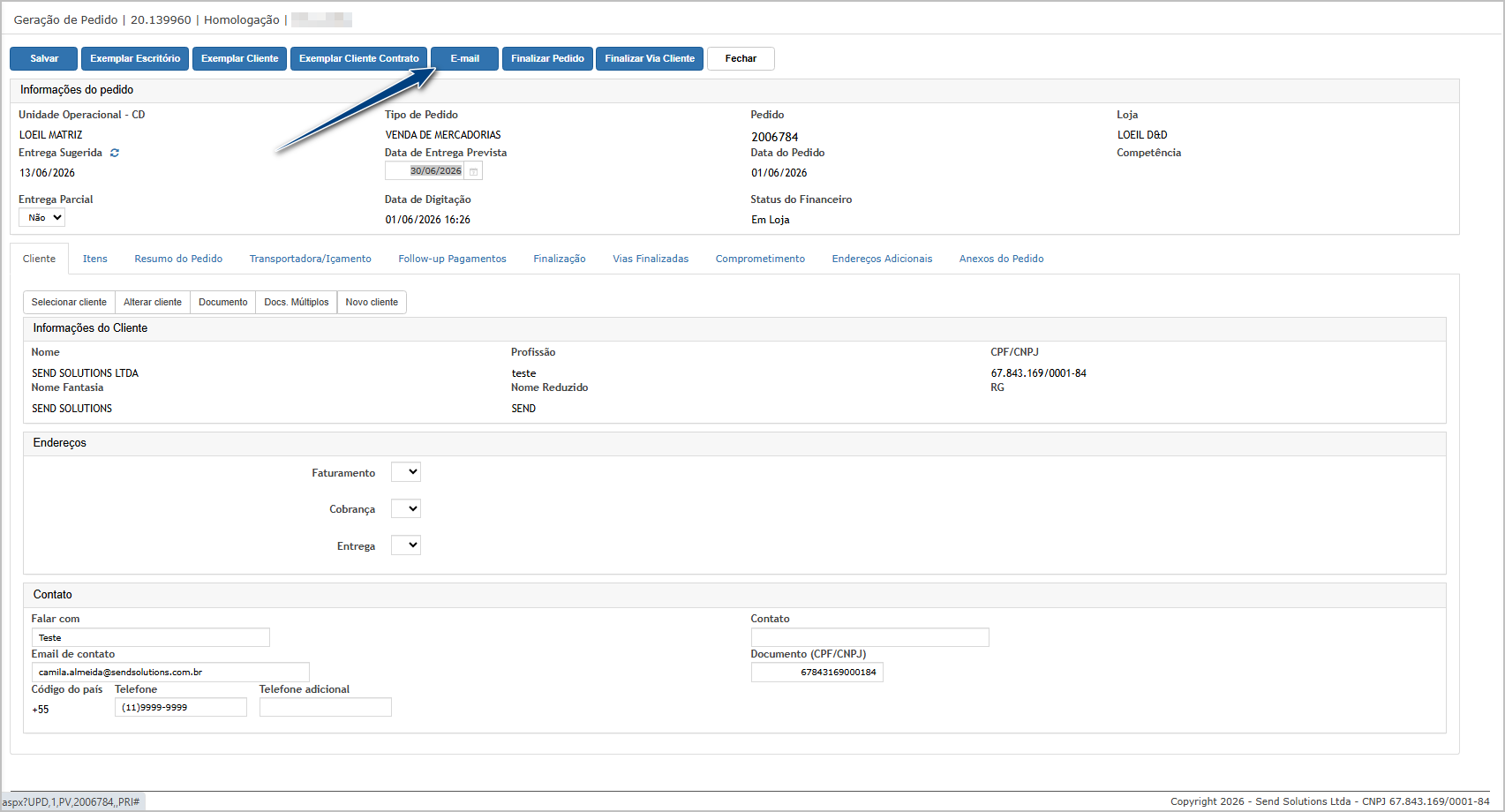1505x812 pixels.
Task: Open the Entrega Parcial dropdown
Action: [x=42, y=217]
